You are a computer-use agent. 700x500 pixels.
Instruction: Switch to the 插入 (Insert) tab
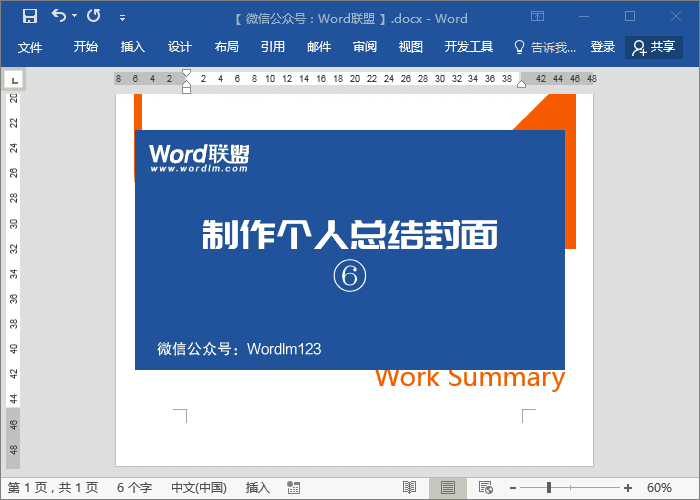point(133,46)
